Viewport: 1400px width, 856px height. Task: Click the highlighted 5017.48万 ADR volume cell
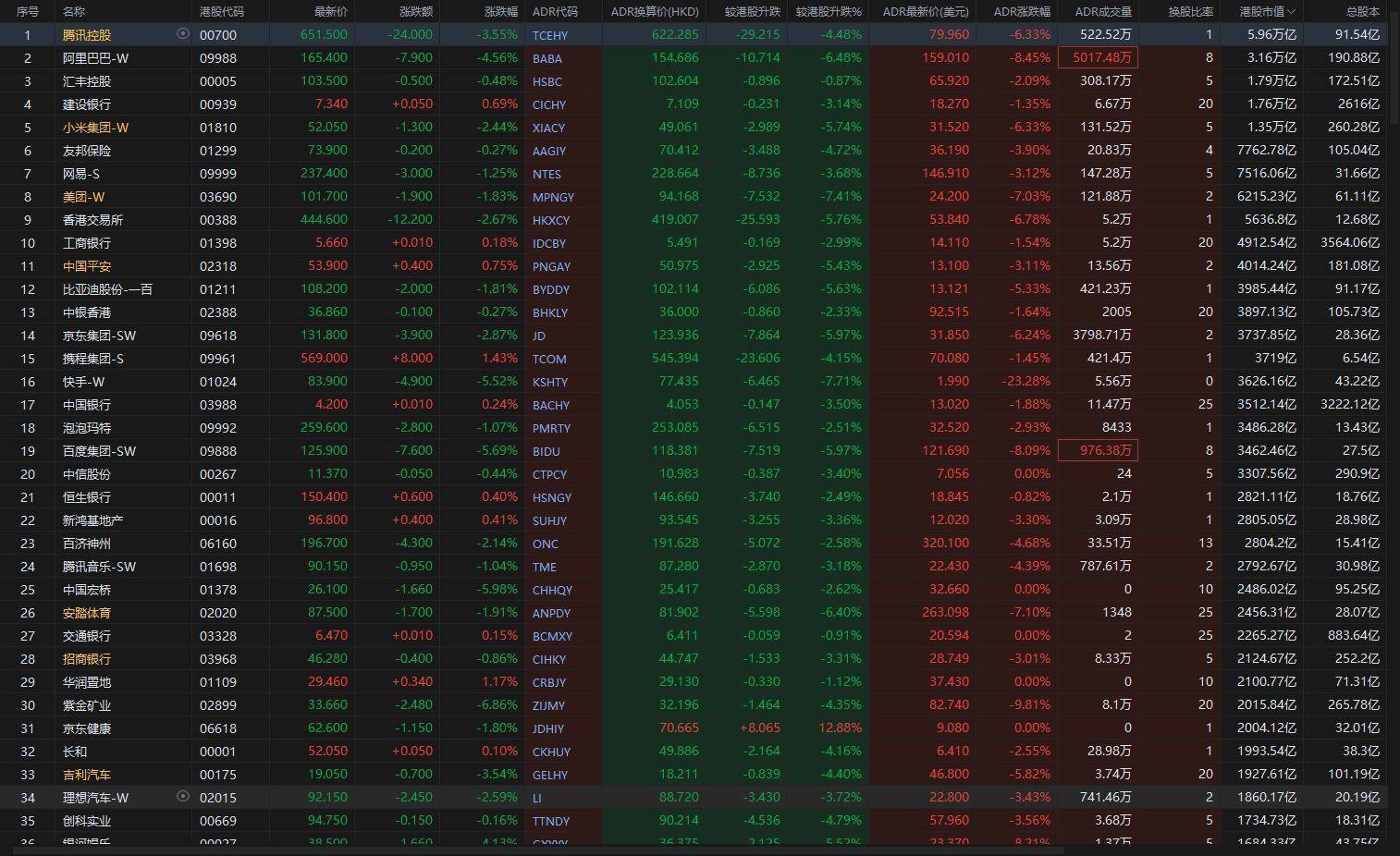[x=1098, y=58]
